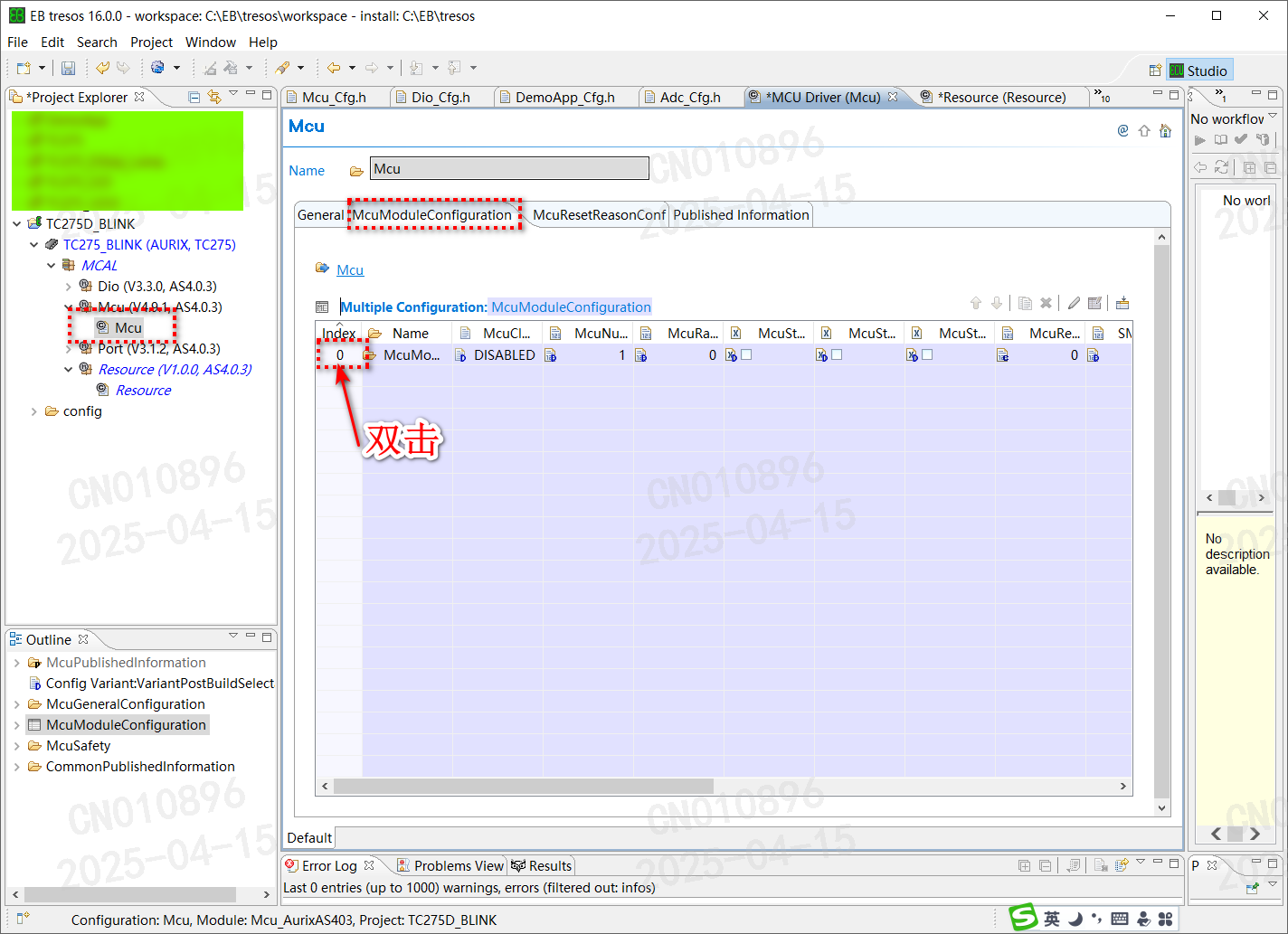Image resolution: width=1288 pixels, height=934 pixels.
Task: Toggle Link with Editor in Project Explorer
Action: (214, 97)
